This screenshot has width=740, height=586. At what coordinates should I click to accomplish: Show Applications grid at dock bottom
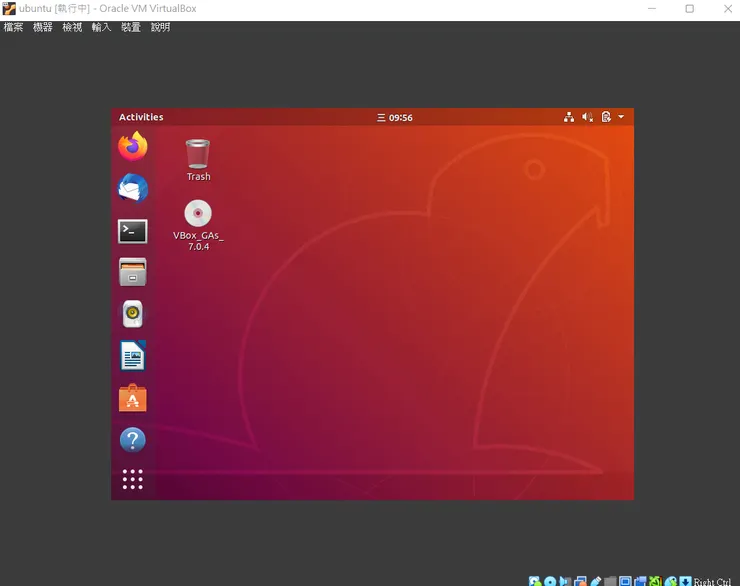point(132,480)
